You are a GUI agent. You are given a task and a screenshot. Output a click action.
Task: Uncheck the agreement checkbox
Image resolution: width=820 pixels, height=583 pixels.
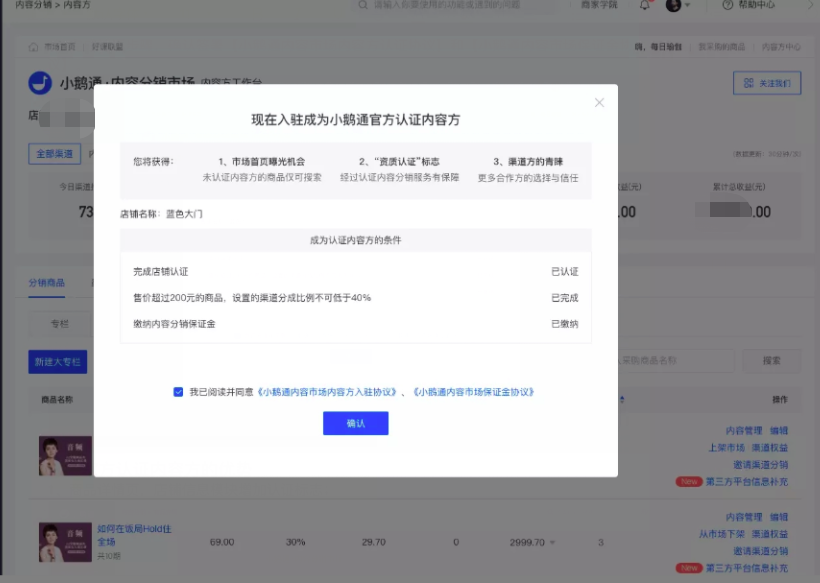click(x=178, y=392)
